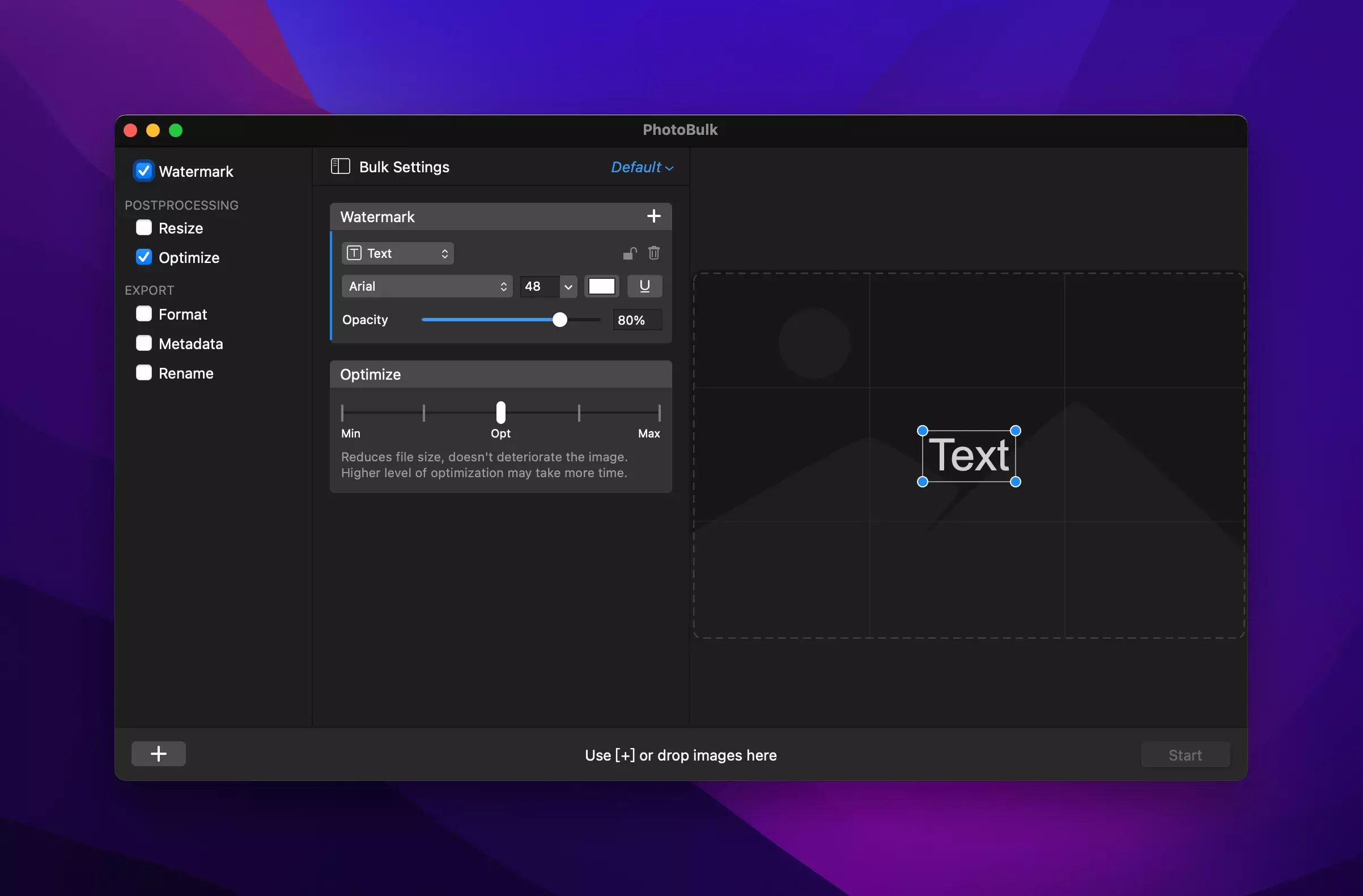Click the bottom-right resize handle of the Text watermark
The width and height of the screenshot is (1363, 896).
click(1016, 482)
